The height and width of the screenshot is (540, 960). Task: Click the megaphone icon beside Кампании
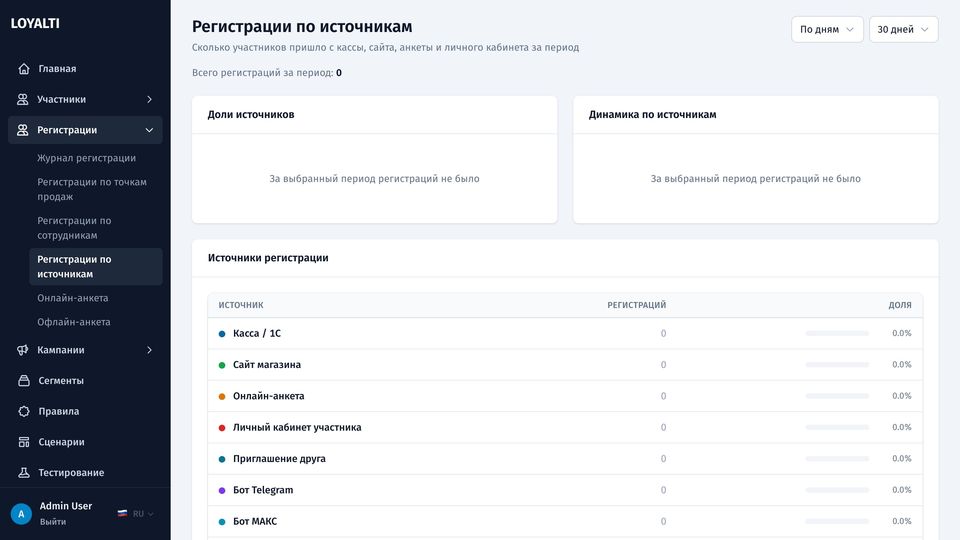coord(23,350)
